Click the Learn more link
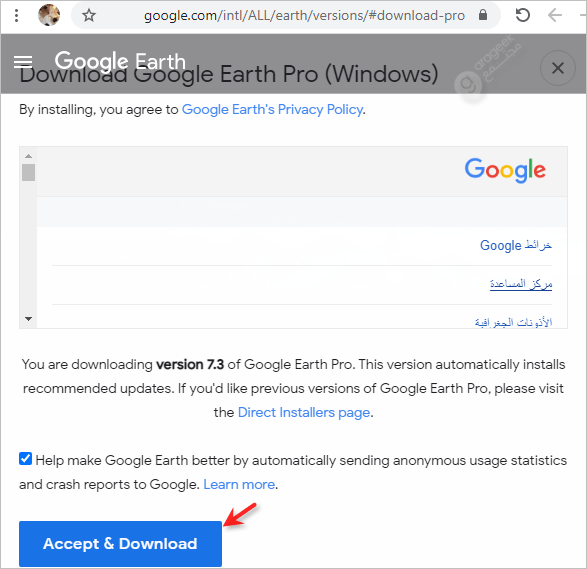 point(239,484)
